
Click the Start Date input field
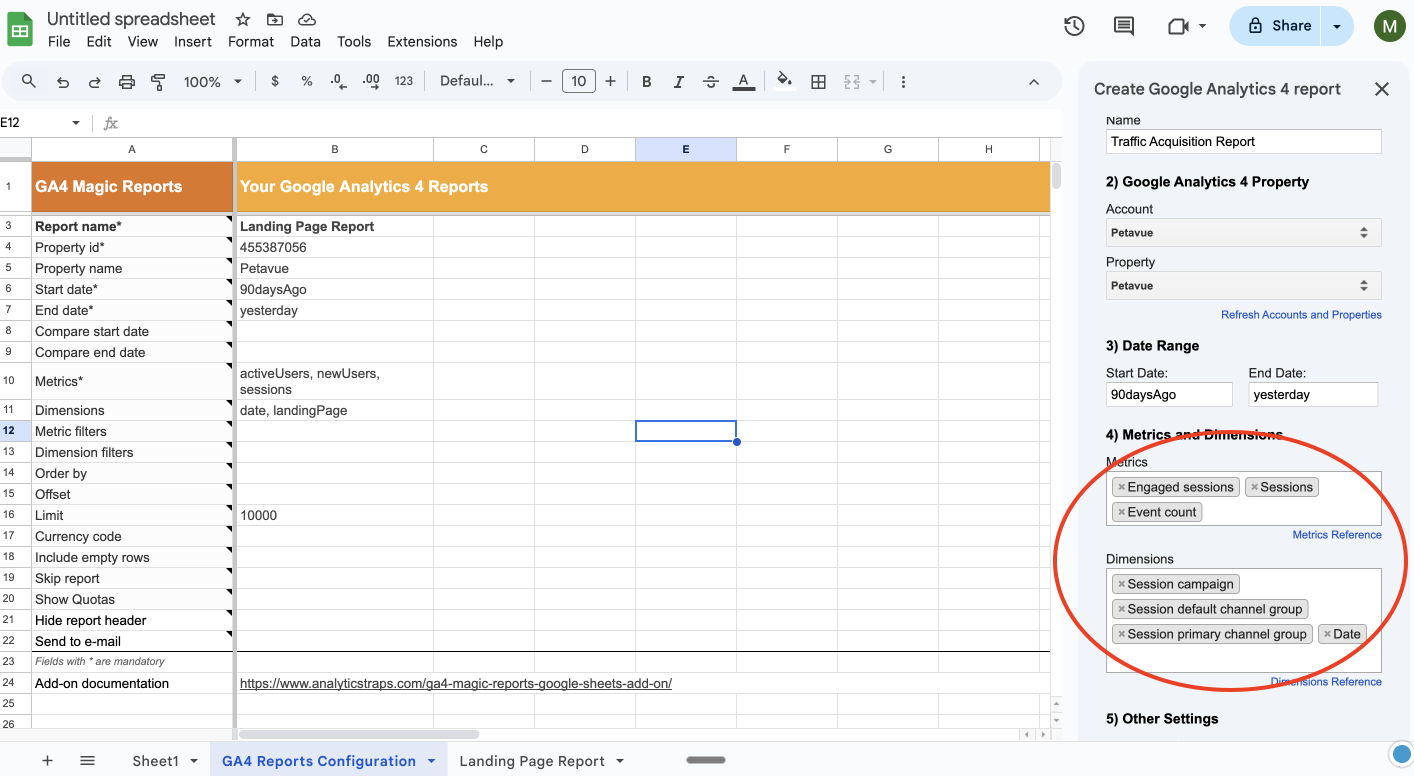coord(1169,394)
